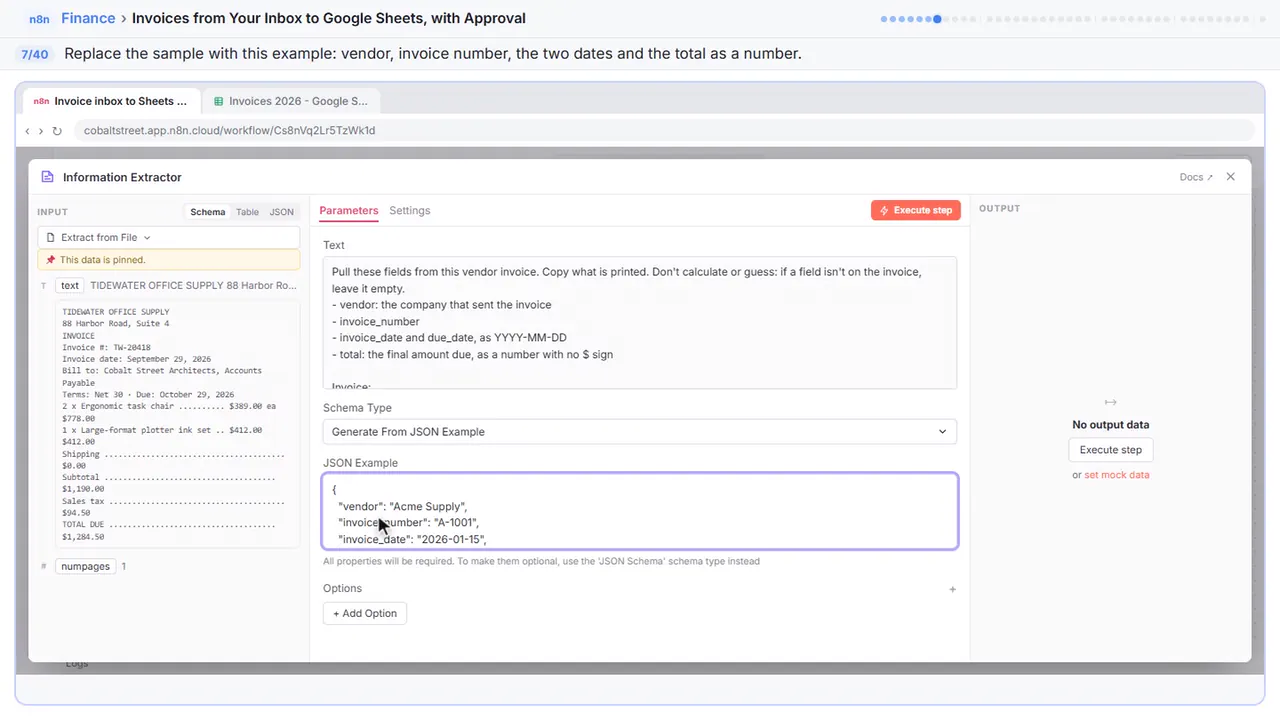Viewport: 1280px width, 720px height.
Task: Click the pin icon in pinned notice
Action: click(x=50, y=260)
